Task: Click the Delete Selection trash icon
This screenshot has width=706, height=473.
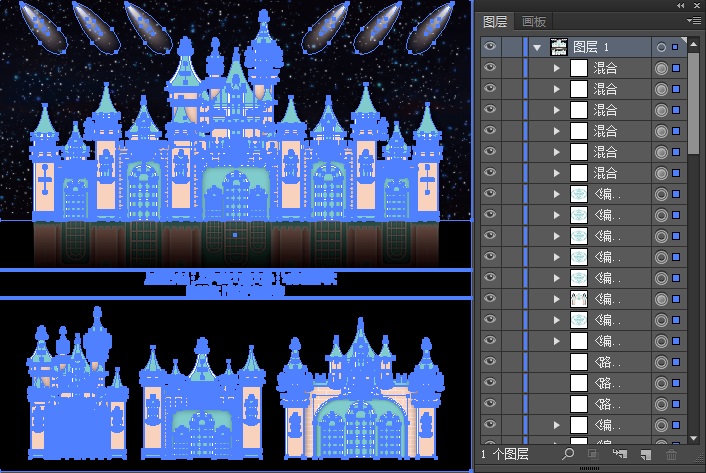Action: [671, 455]
